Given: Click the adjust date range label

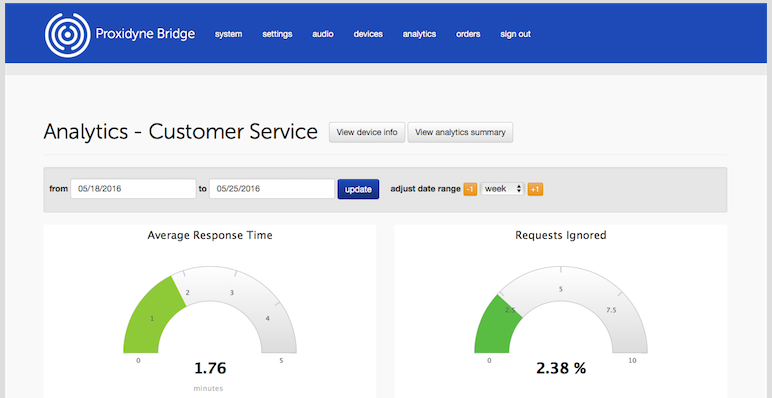Looking at the screenshot, I should tap(425, 189).
